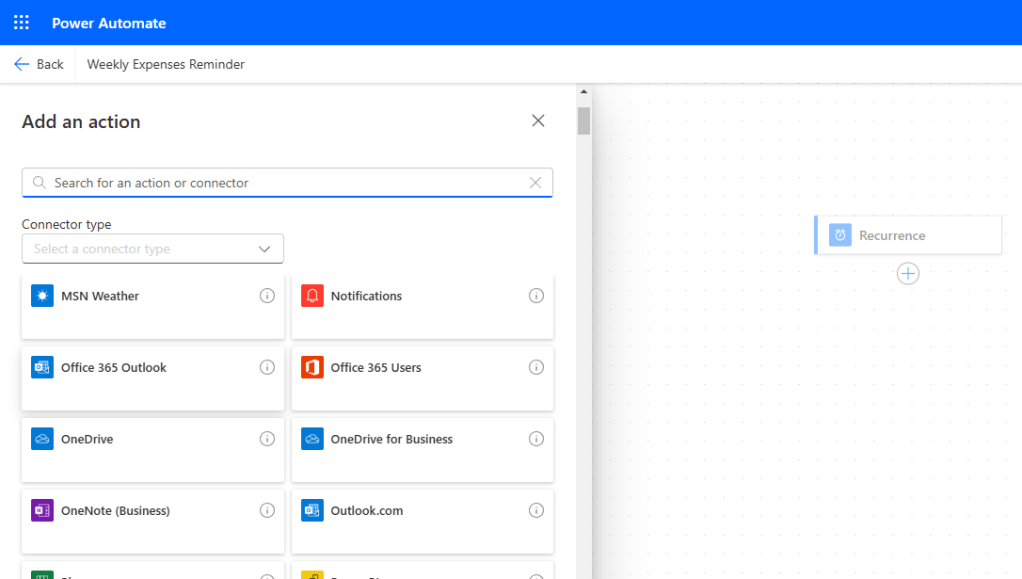Clear the action search box

pyautogui.click(x=535, y=183)
